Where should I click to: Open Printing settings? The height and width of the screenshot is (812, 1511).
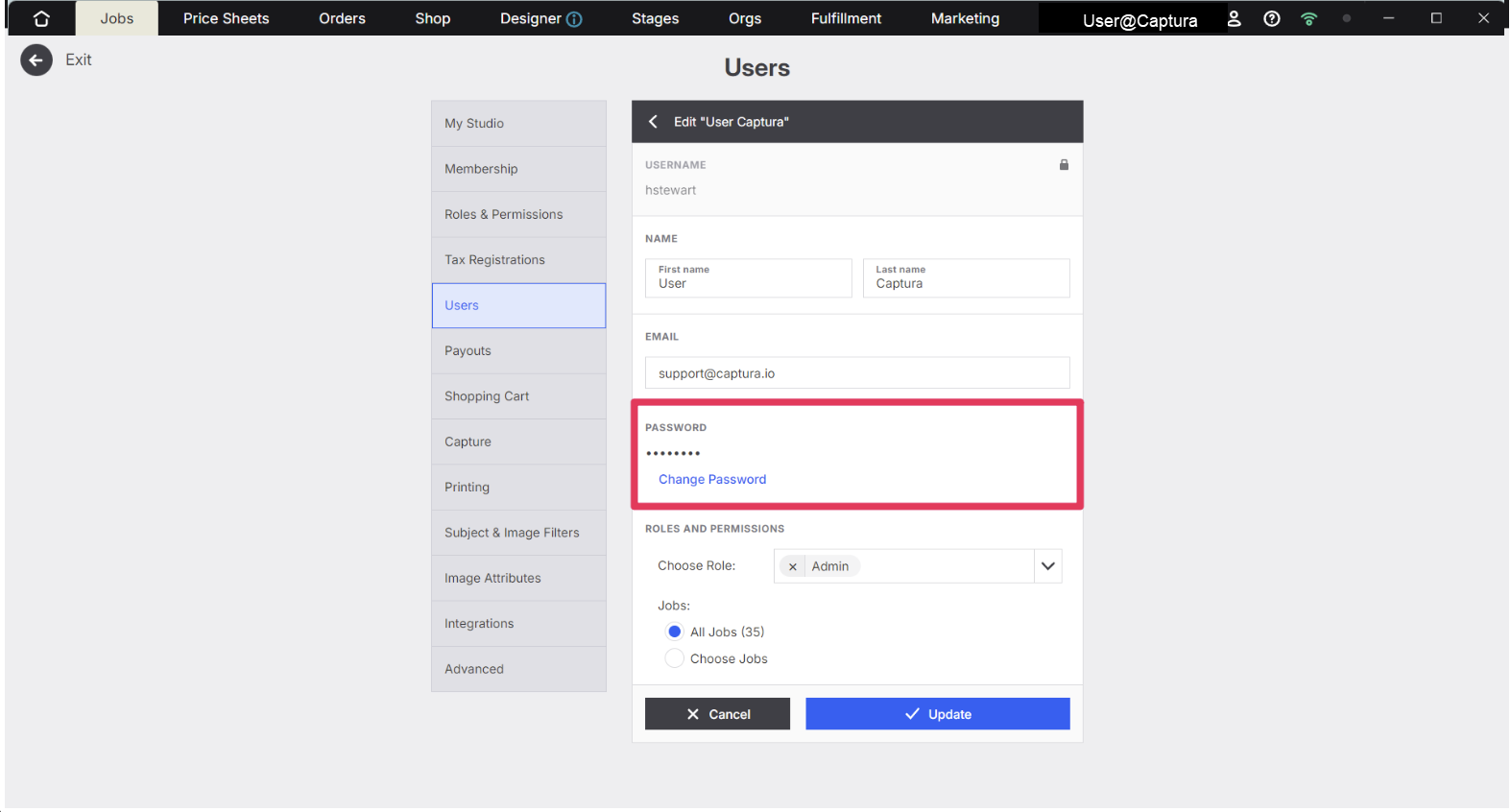pos(518,488)
